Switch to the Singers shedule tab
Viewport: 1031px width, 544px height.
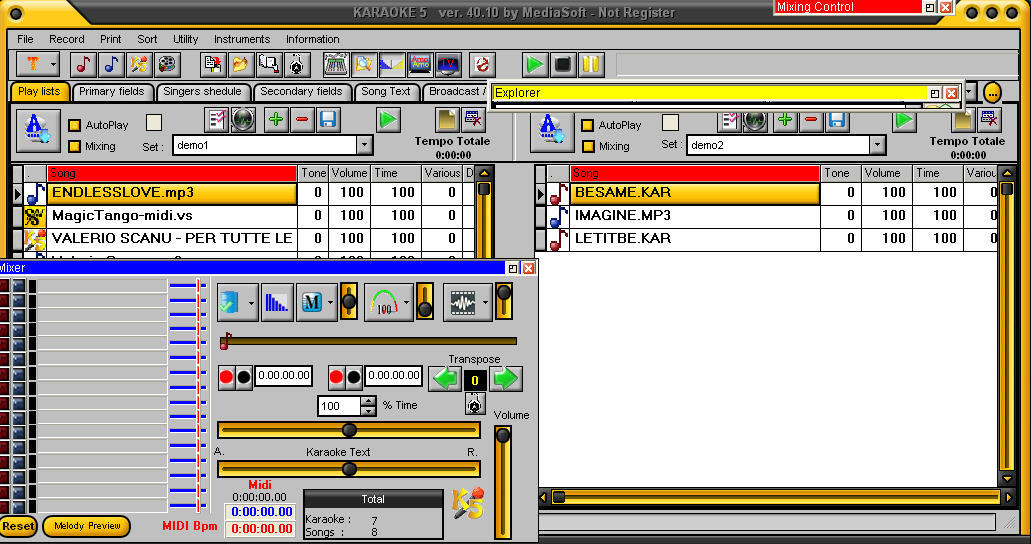[202, 91]
